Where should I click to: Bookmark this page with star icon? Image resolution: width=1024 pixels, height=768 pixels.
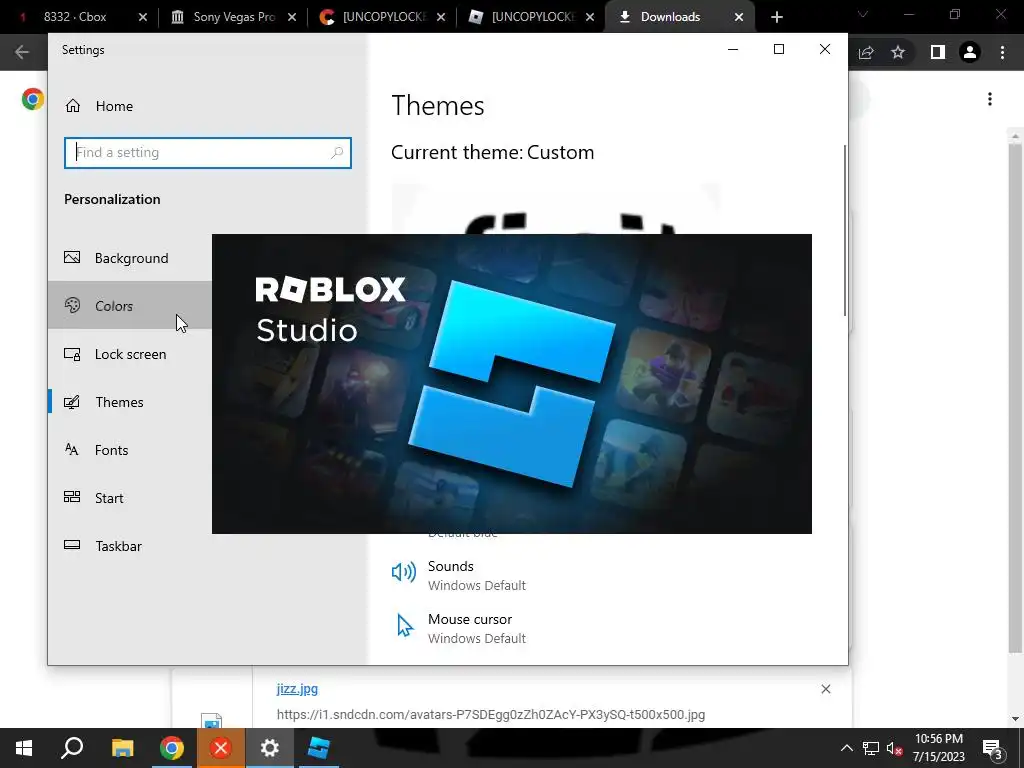click(x=898, y=52)
